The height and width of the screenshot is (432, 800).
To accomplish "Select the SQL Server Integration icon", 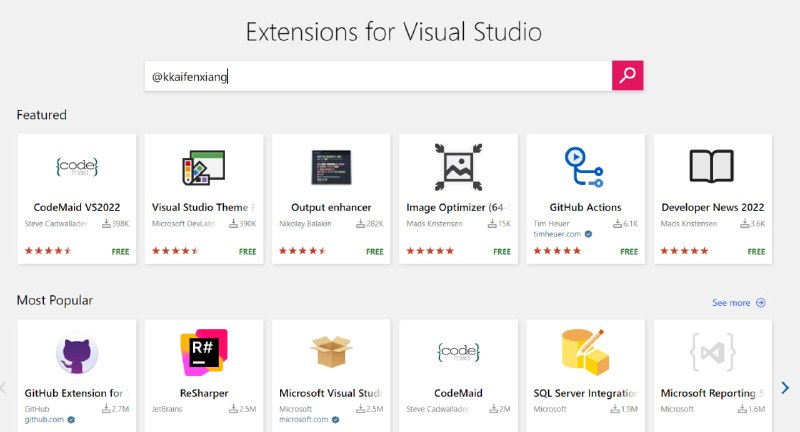I will coord(585,351).
